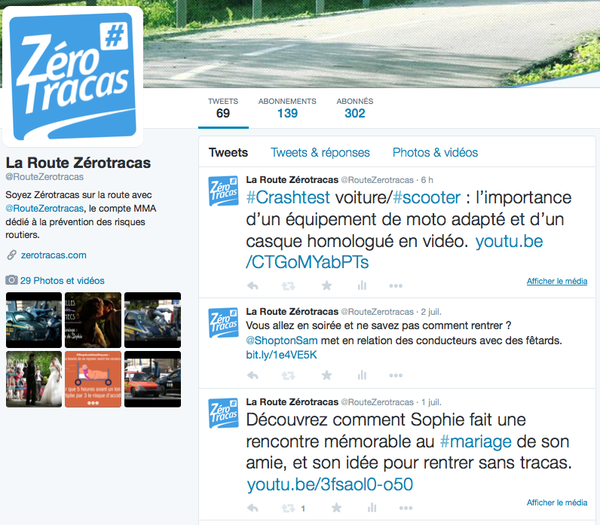The image size is (600, 525).
Task: Reply to the Crashtest scooter tweet
Action: (253, 285)
